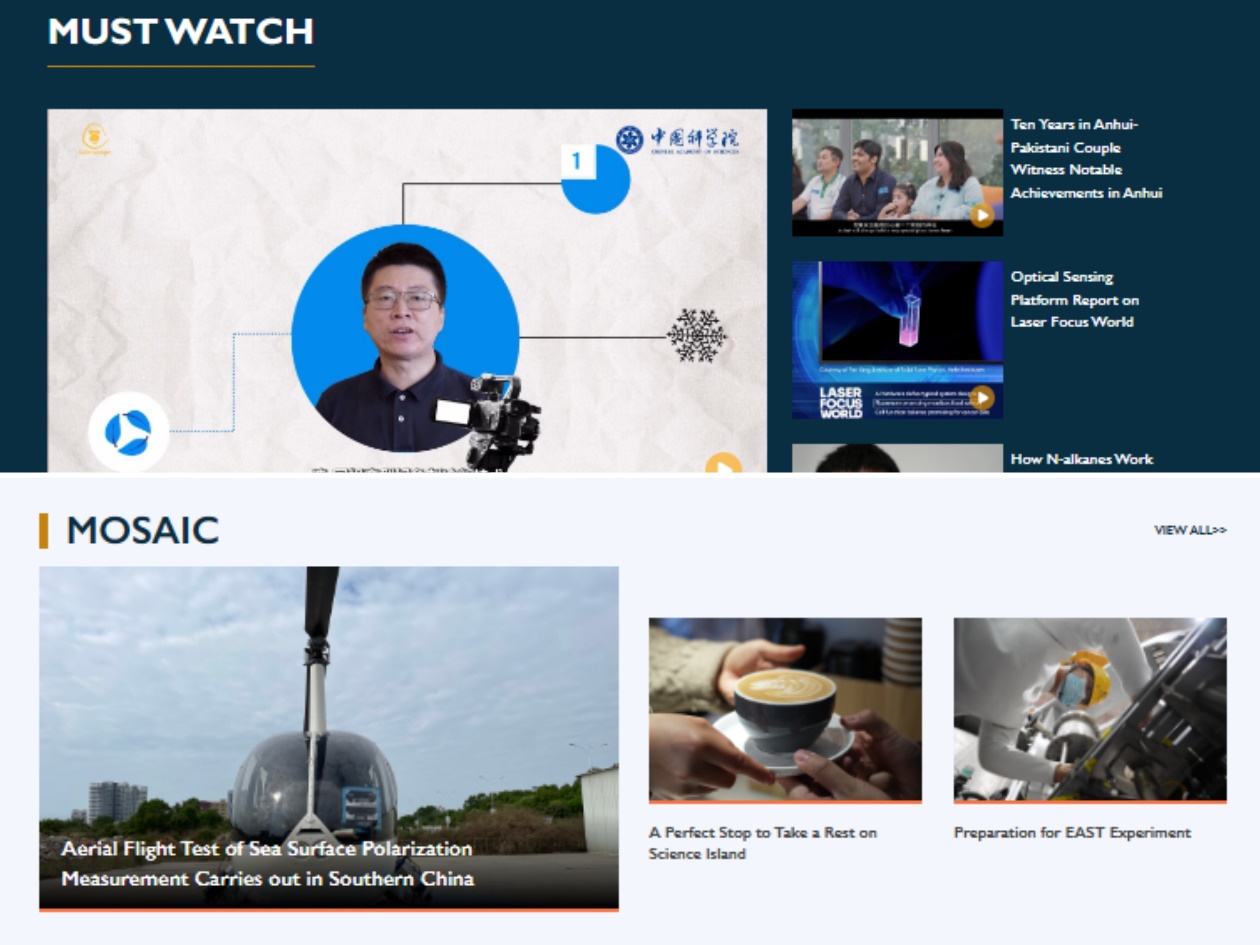Open the helicopter aerial flight test image
The width and height of the screenshot is (1260, 945).
(x=328, y=700)
